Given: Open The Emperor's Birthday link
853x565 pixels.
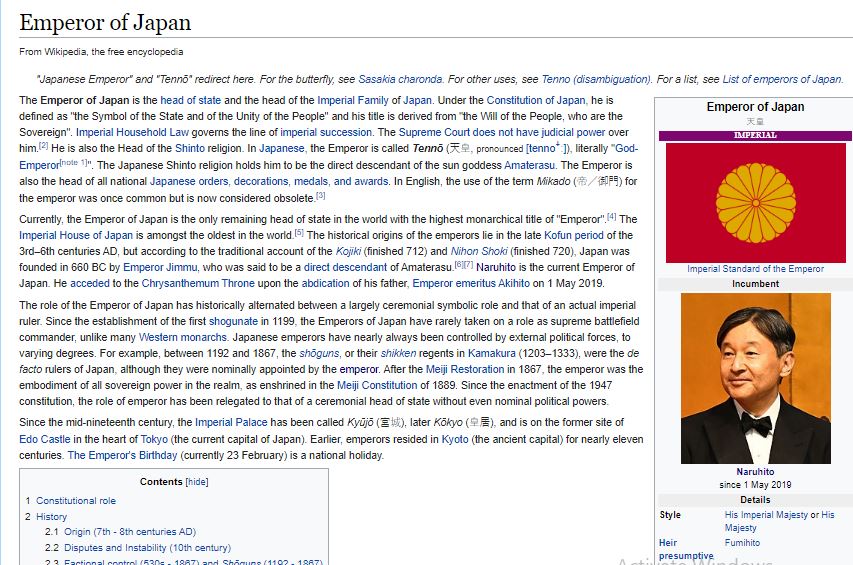Looking at the screenshot, I should point(122,456).
